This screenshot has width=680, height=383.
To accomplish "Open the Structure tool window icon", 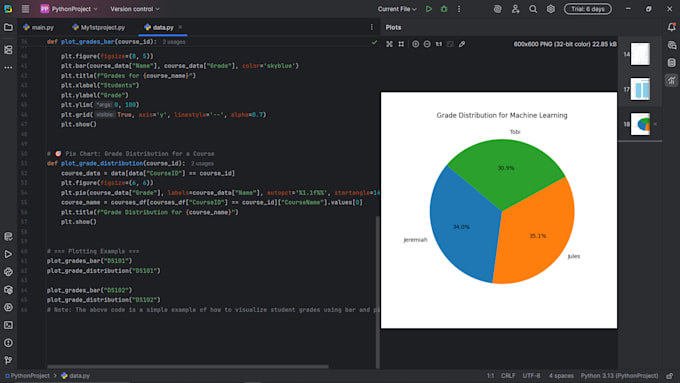I will coord(8,50).
